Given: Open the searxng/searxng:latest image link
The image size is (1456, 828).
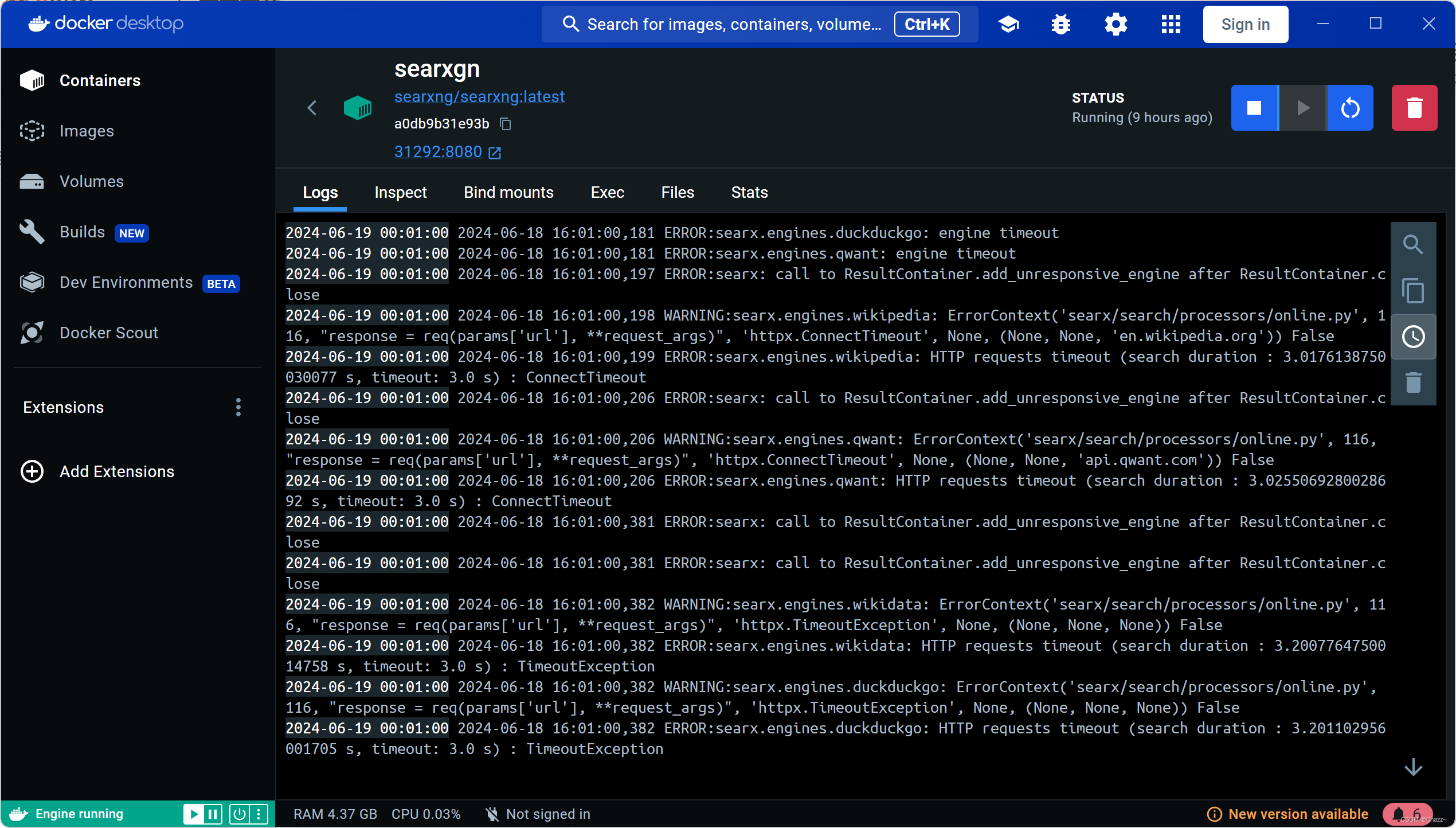Looking at the screenshot, I should [479, 96].
